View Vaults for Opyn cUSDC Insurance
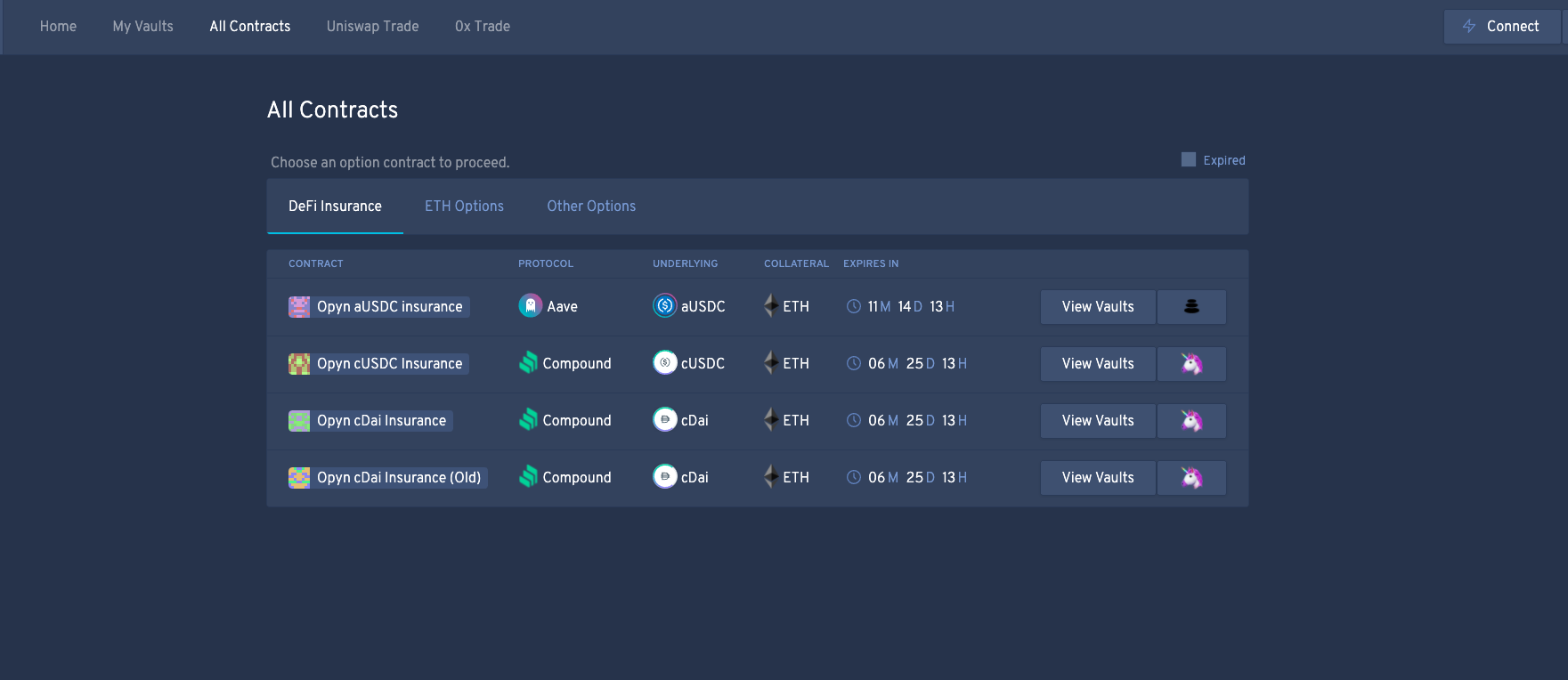The image size is (1568, 680). 1098,364
